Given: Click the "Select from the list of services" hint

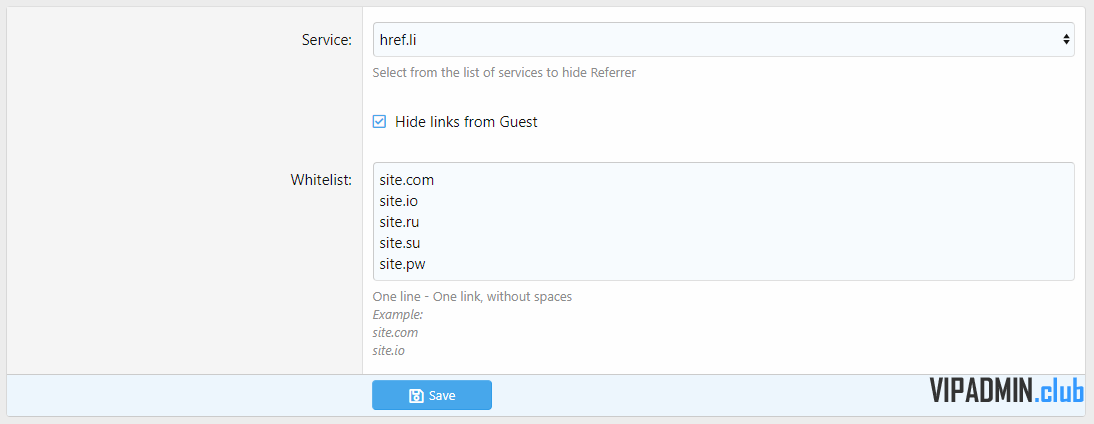Looking at the screenshot, I should coord(504,73).
